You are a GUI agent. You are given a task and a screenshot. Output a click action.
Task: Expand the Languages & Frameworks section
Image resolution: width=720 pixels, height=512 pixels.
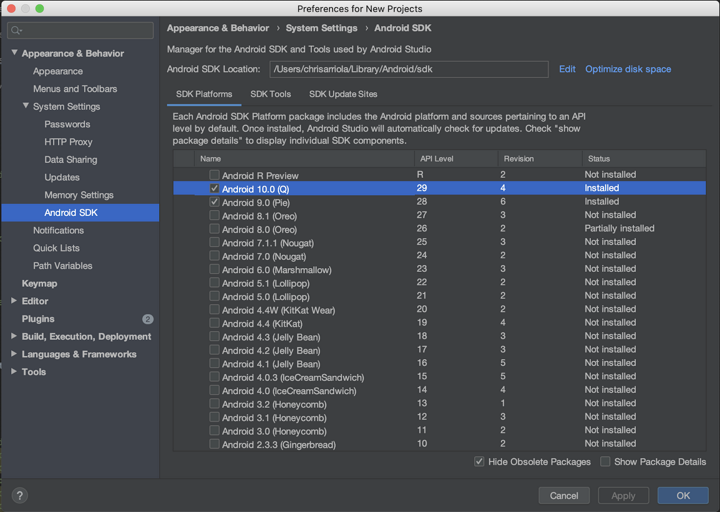[14, 354]
